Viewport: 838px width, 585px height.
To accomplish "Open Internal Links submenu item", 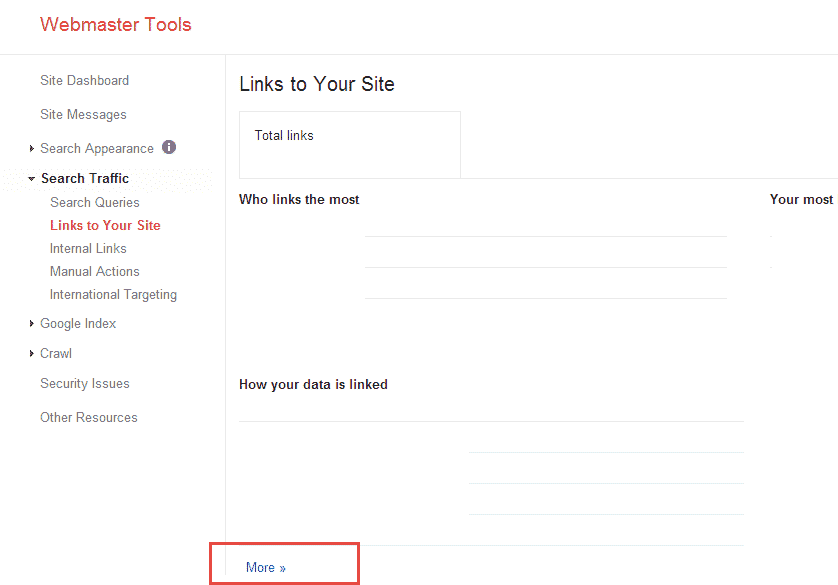I will click(x=88, y=248).
